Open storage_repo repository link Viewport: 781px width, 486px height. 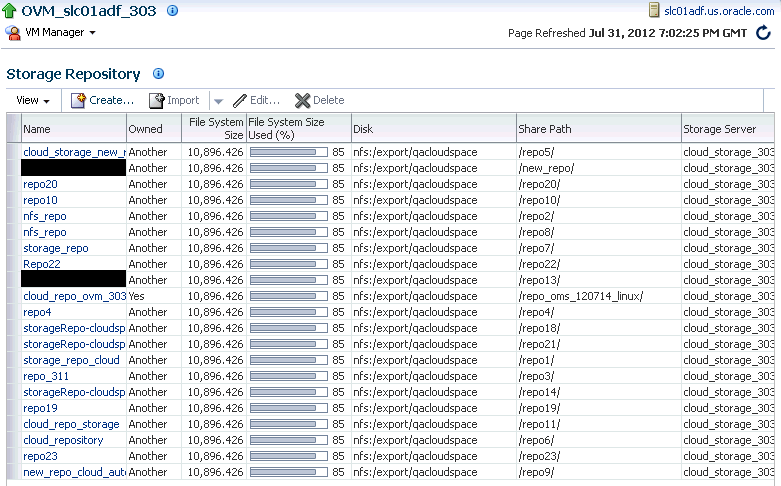(x=56, y=248)
